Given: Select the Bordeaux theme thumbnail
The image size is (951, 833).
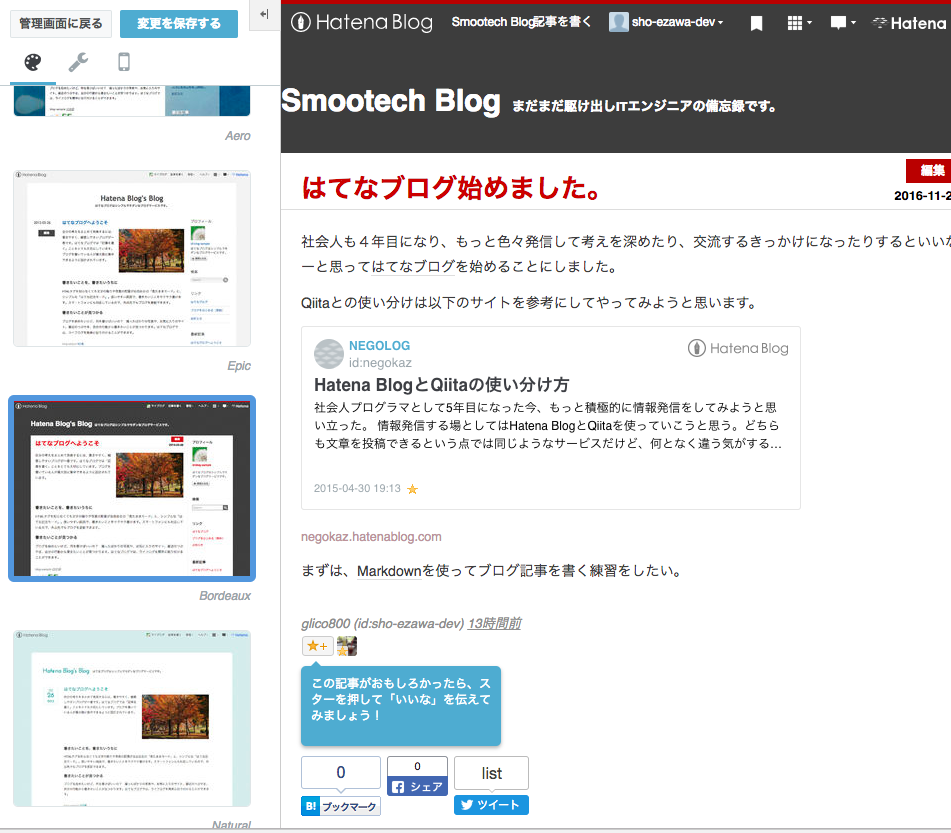Looking at the screenshot, I should (132, 488).
